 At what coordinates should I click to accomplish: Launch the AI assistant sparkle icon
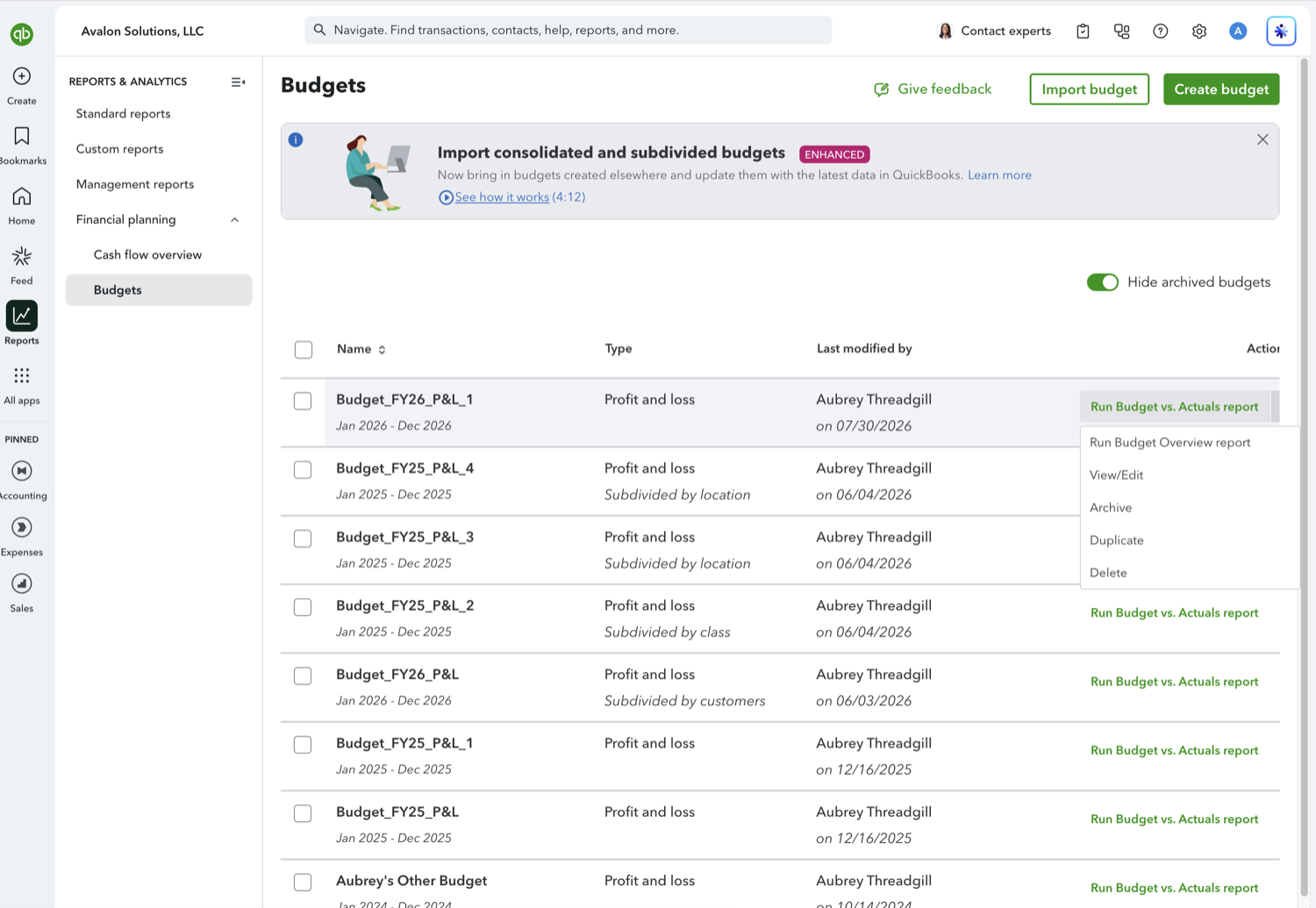coord(1281,31)
